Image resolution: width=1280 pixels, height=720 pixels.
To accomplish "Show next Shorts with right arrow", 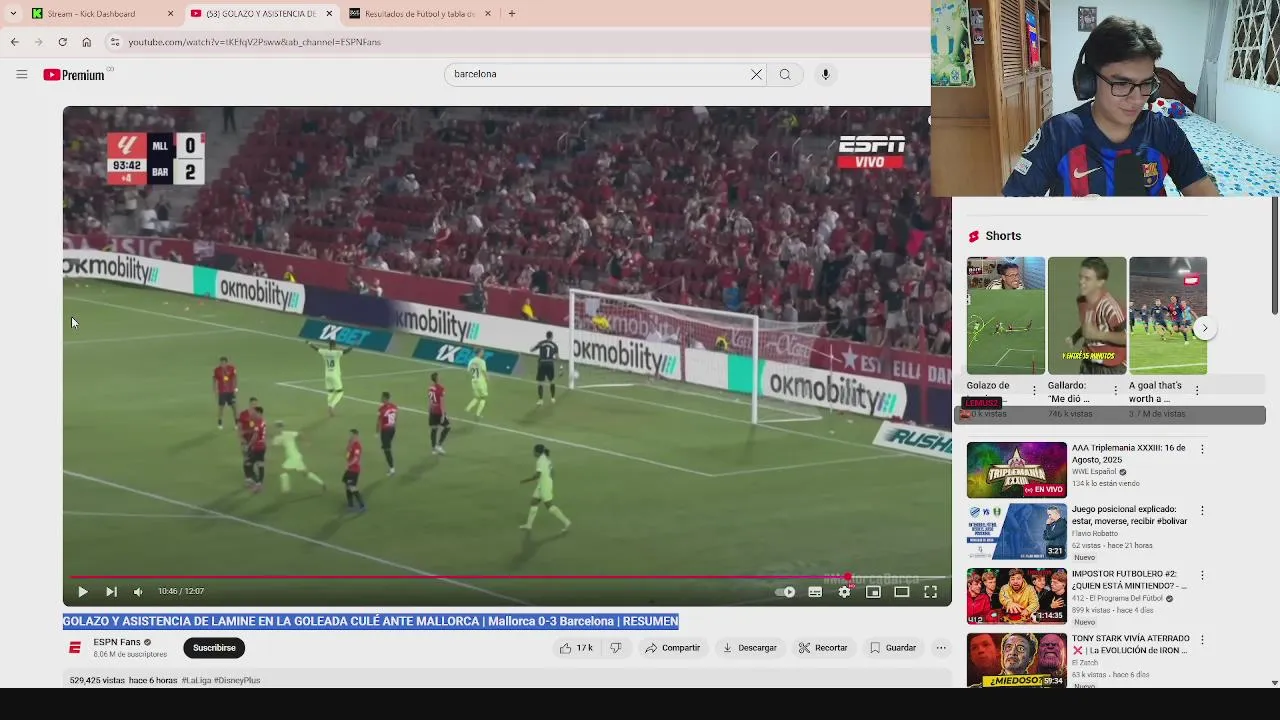I will click(1205, 328).
